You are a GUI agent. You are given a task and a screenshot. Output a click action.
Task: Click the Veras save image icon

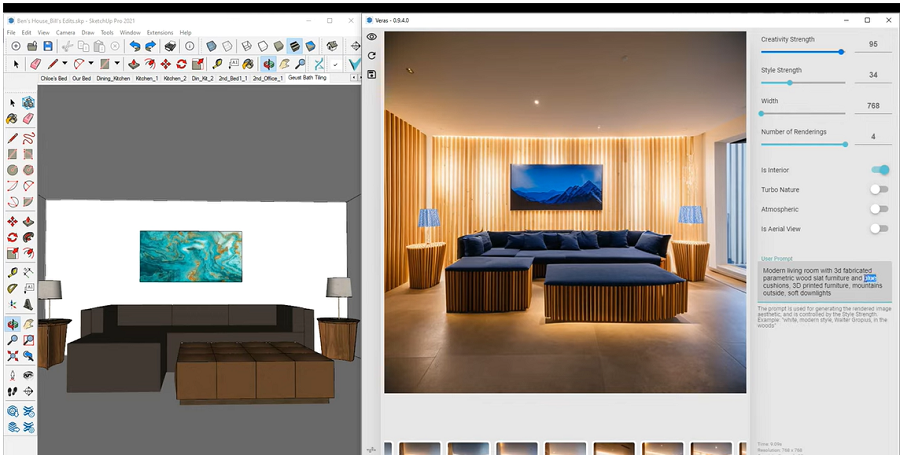tap(372, 74)
